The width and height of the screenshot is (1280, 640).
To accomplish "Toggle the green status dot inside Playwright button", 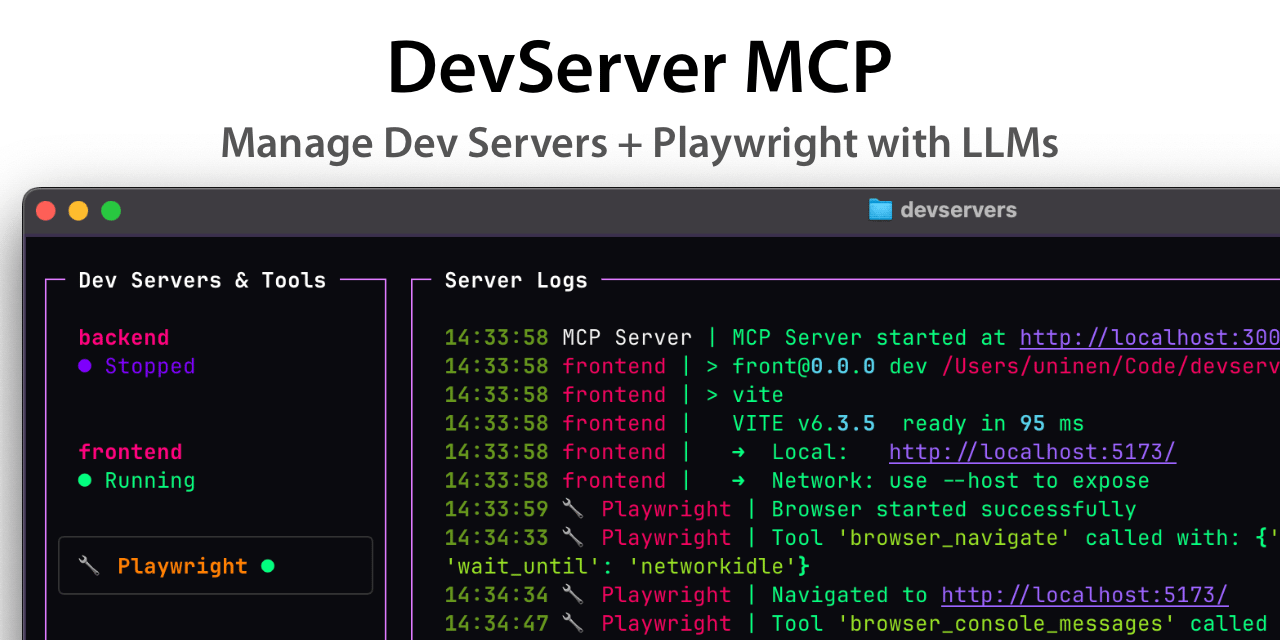I will click(267, 565).
